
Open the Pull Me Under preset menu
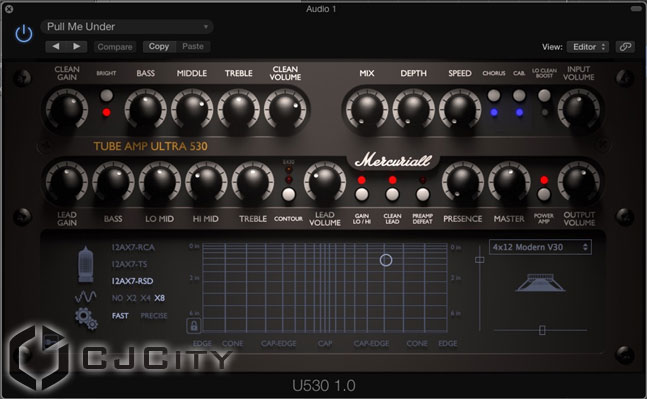[x=127, y=27]
